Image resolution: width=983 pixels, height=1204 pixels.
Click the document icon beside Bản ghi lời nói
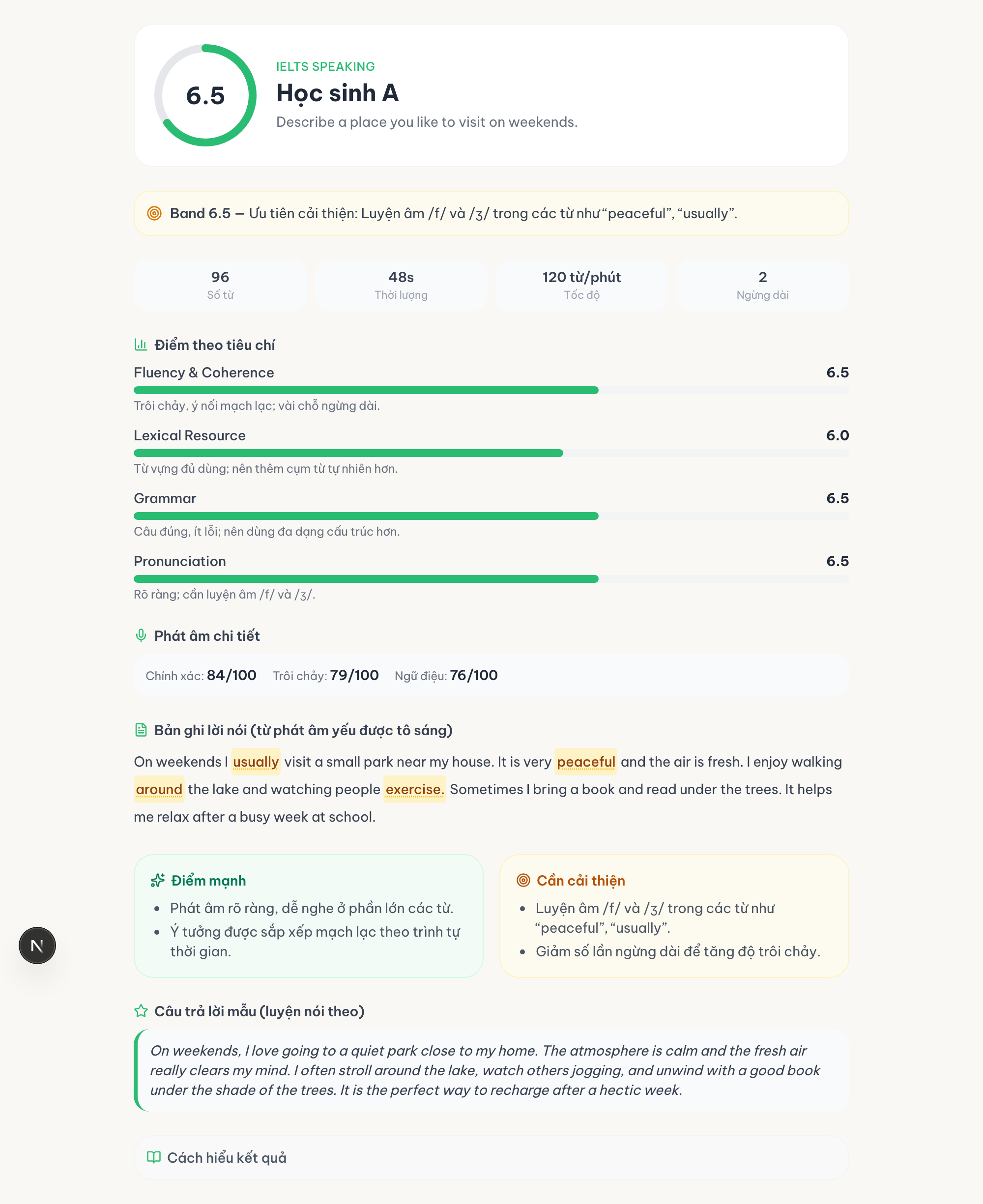[x=141, y=730]
